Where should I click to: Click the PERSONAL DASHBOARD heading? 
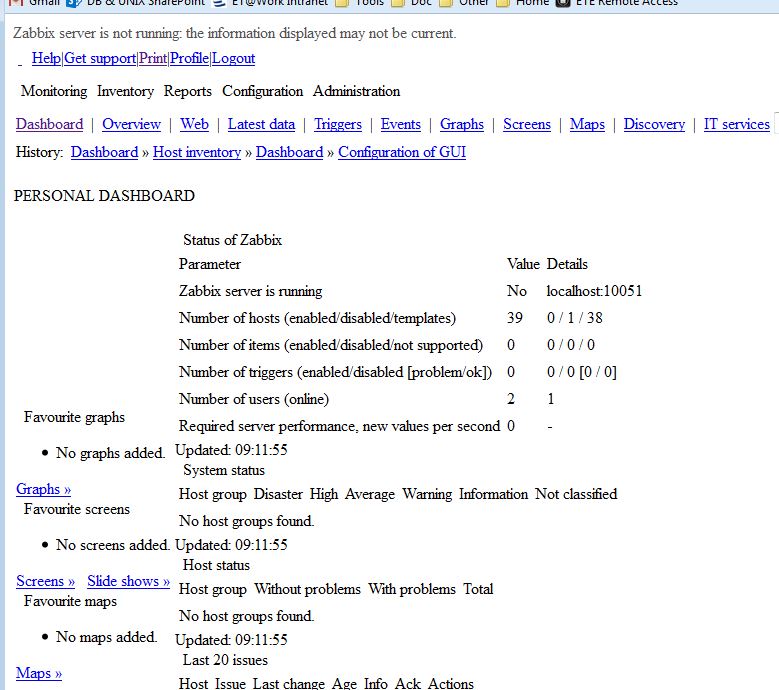pos(104,196)
